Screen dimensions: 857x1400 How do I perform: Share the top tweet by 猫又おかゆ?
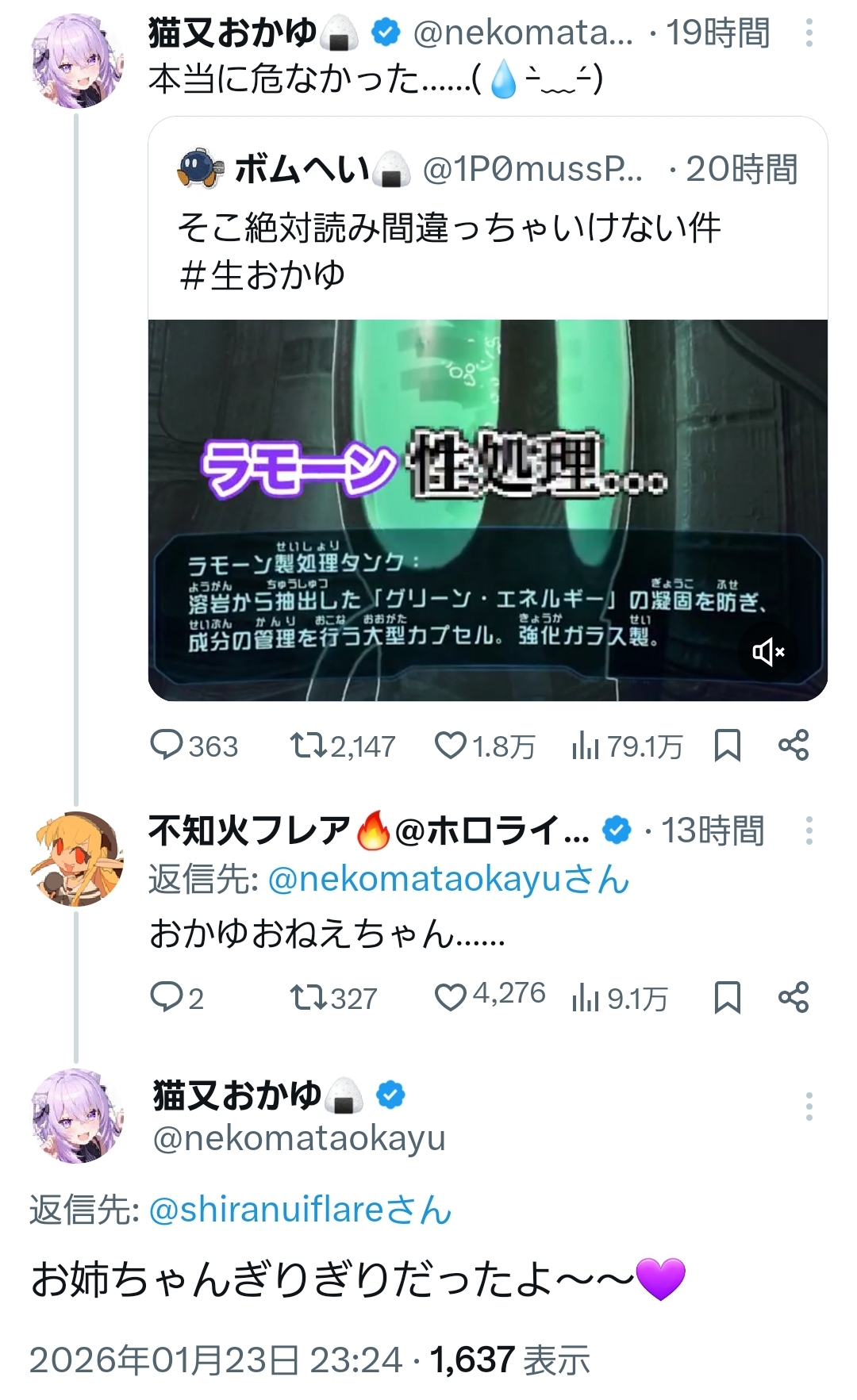point(793,746)
